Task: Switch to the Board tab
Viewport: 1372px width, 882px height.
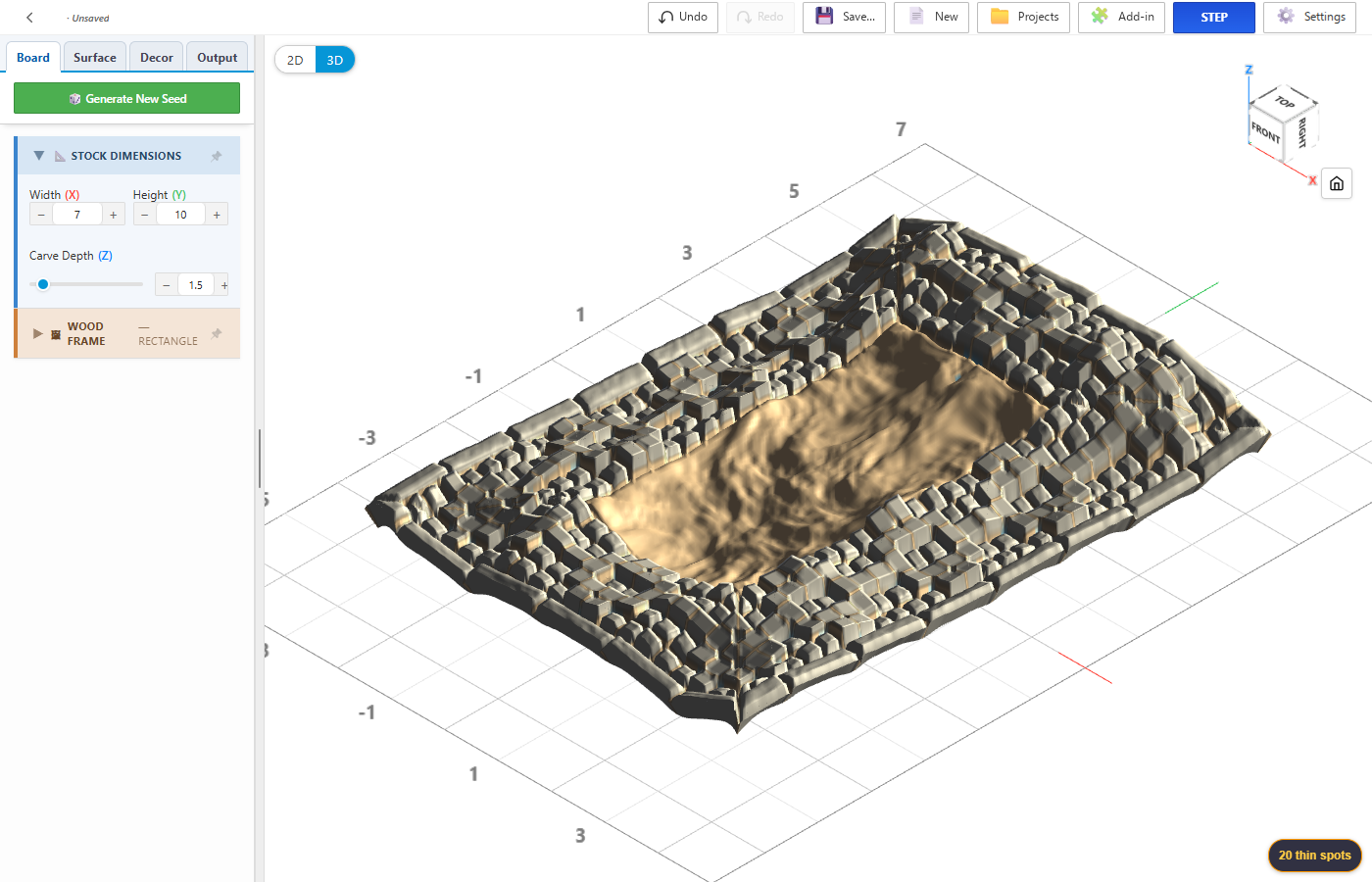Action: 33,58
